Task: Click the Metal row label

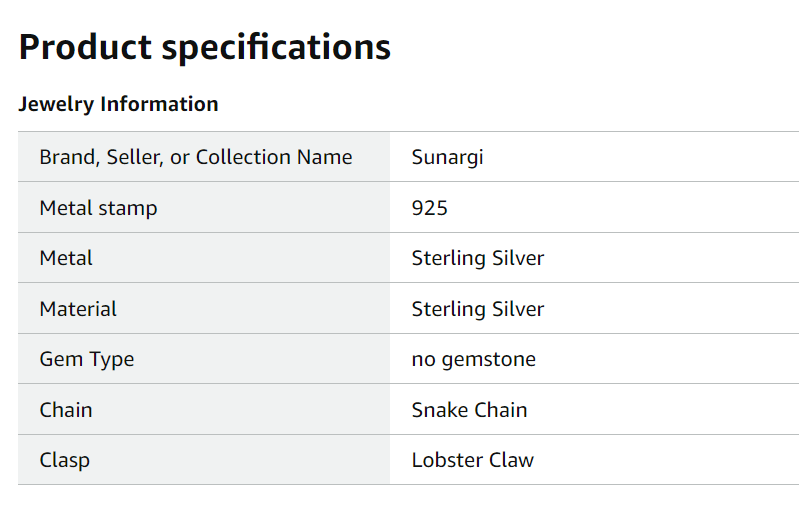Action: click(66, 258)
